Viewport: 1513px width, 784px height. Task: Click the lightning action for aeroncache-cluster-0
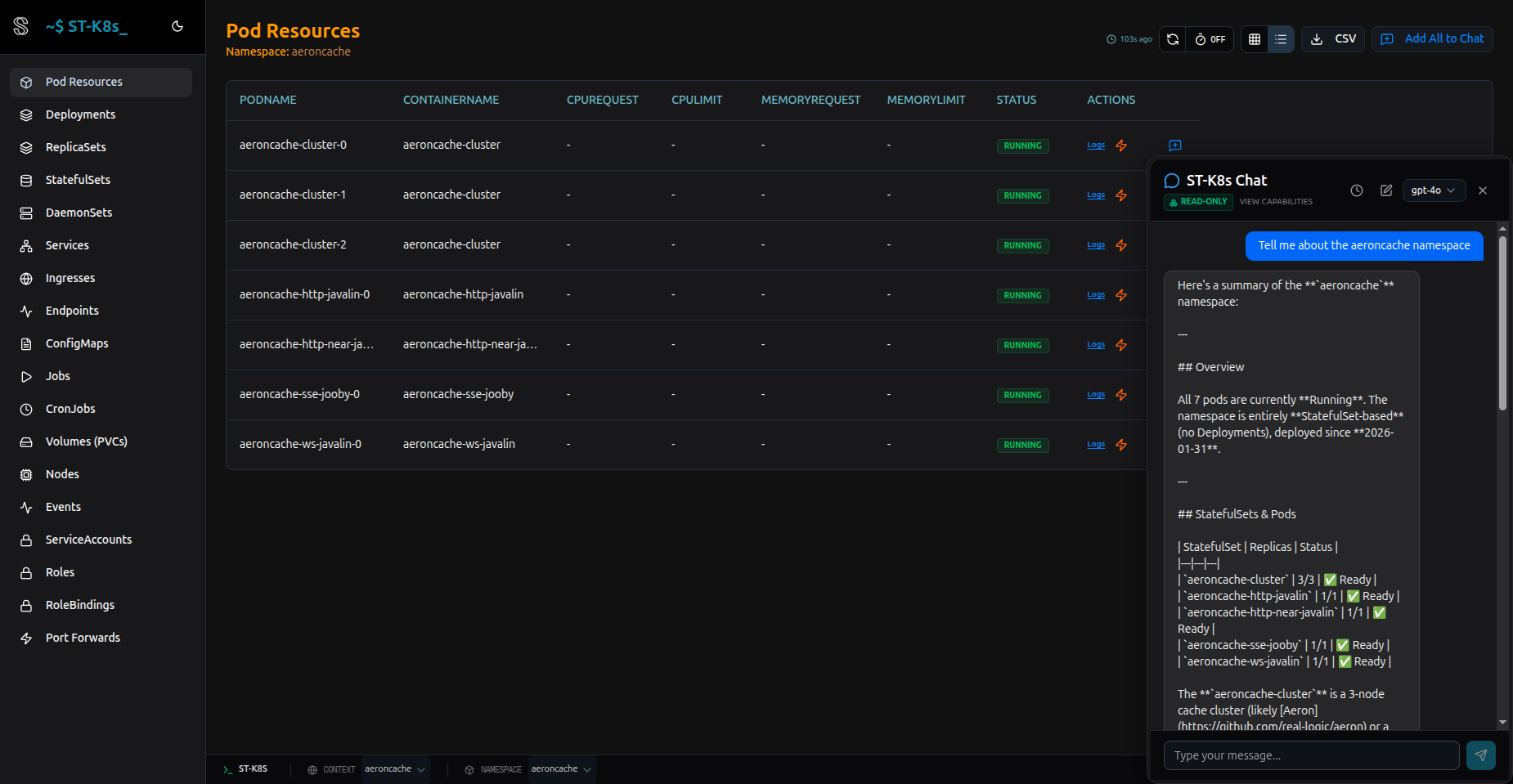[1121, 146]
